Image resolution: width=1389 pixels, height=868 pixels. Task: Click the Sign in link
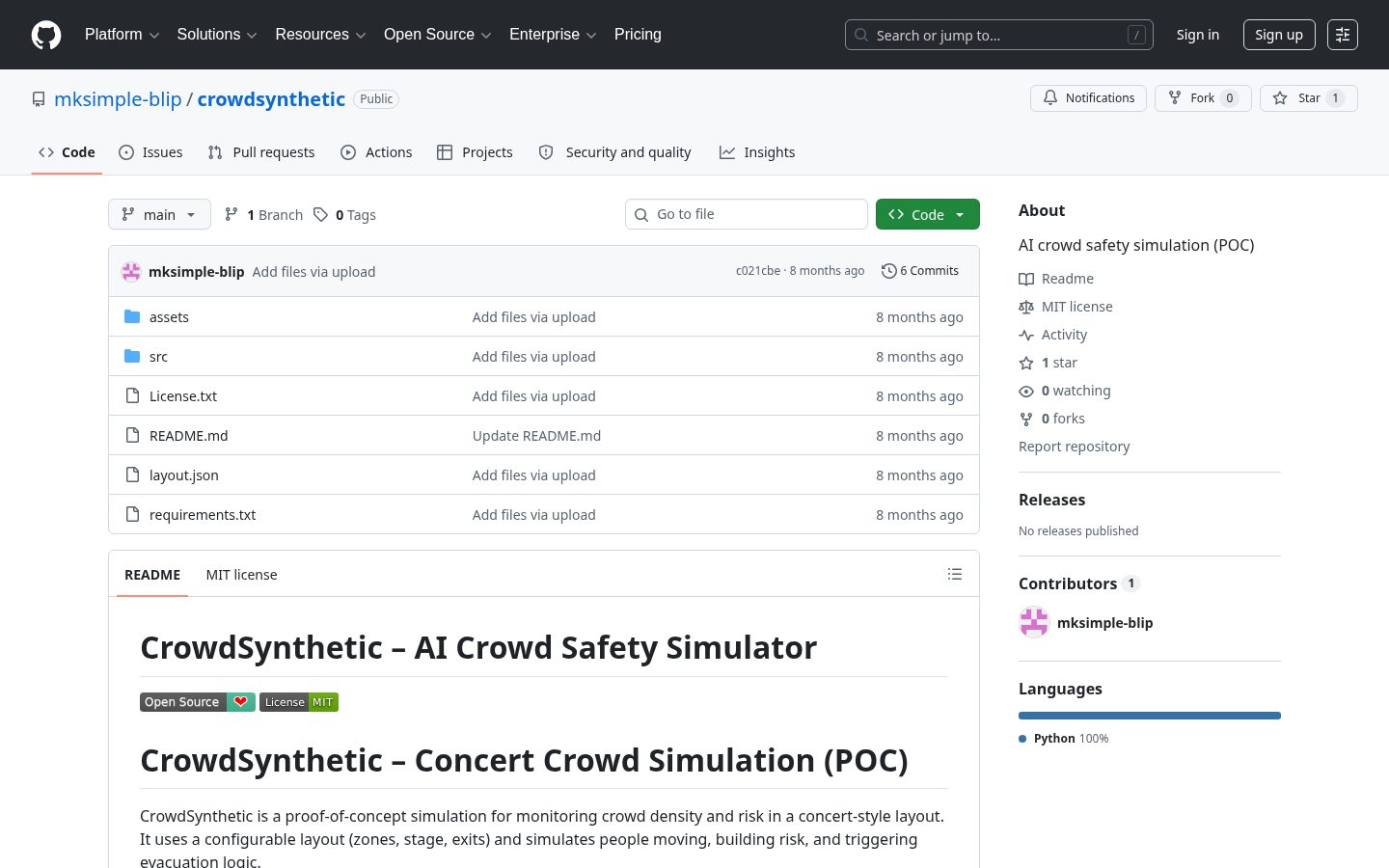click(x=1197, y=35)
